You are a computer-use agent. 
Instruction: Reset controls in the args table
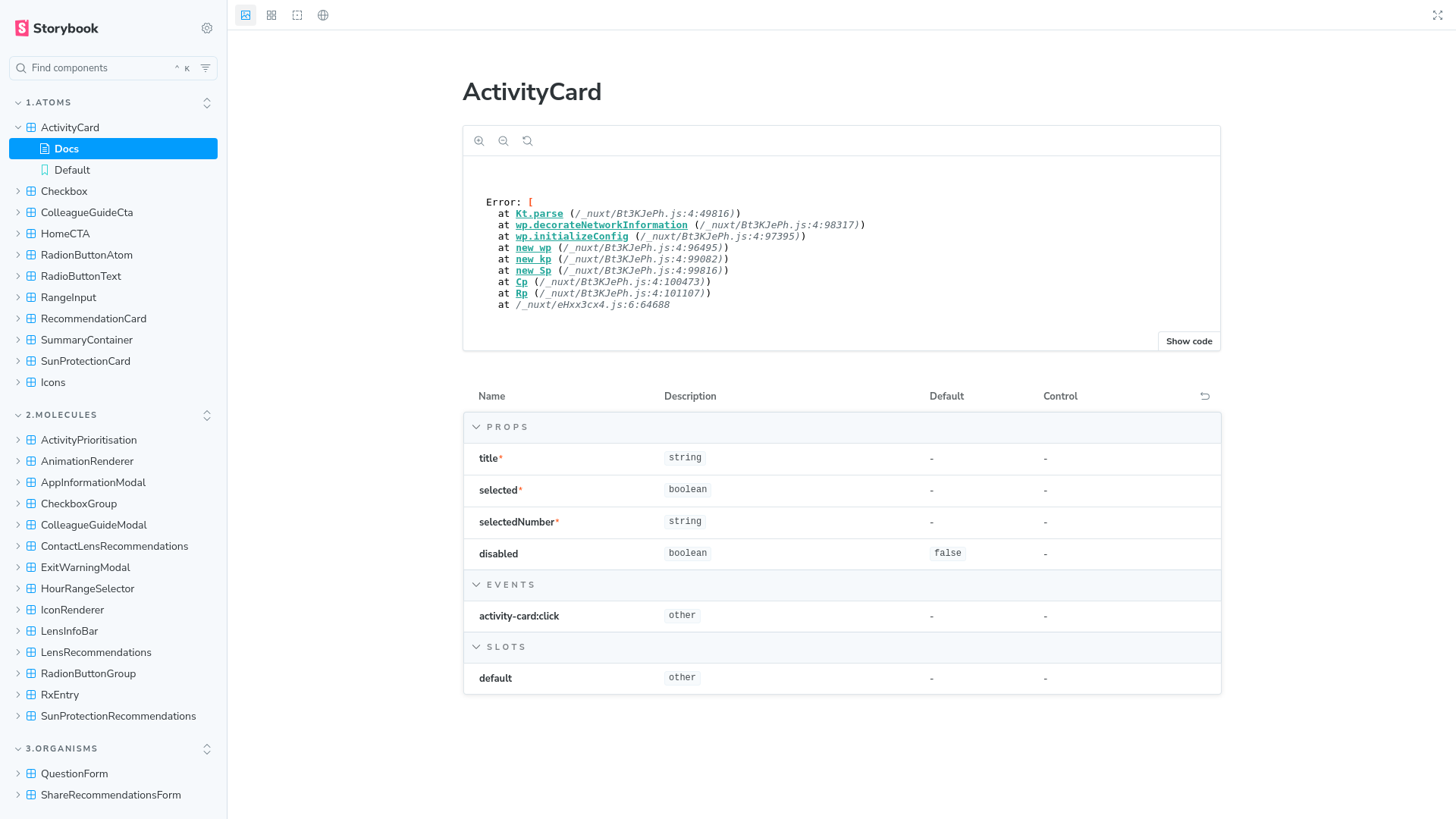1205,397
